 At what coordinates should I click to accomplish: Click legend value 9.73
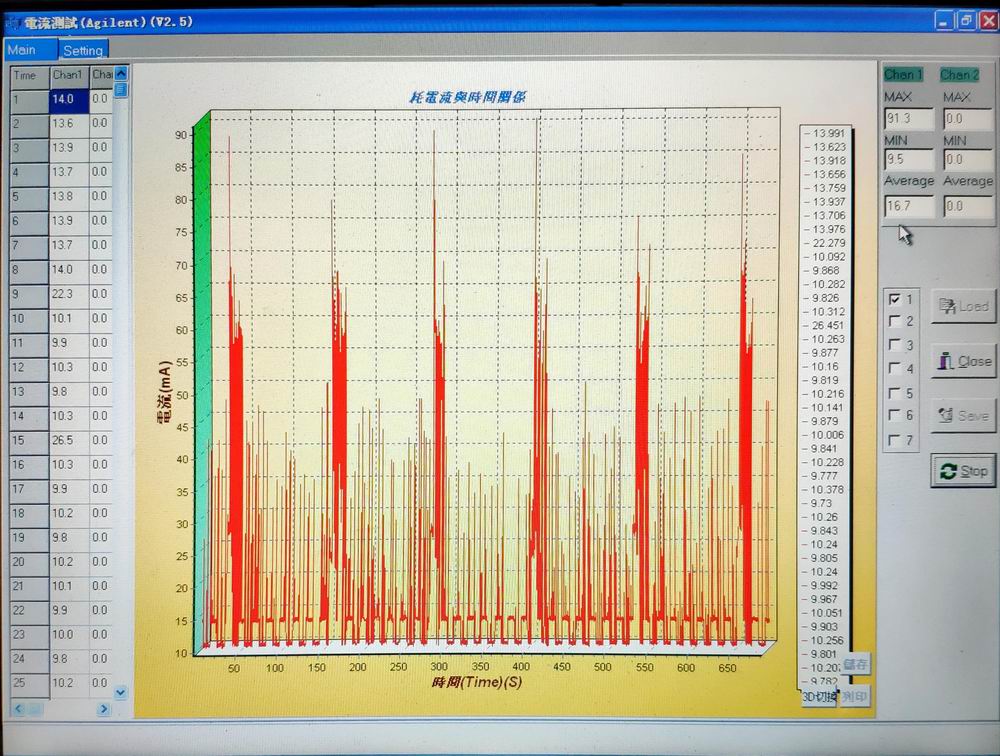click(x=821, y=503)
